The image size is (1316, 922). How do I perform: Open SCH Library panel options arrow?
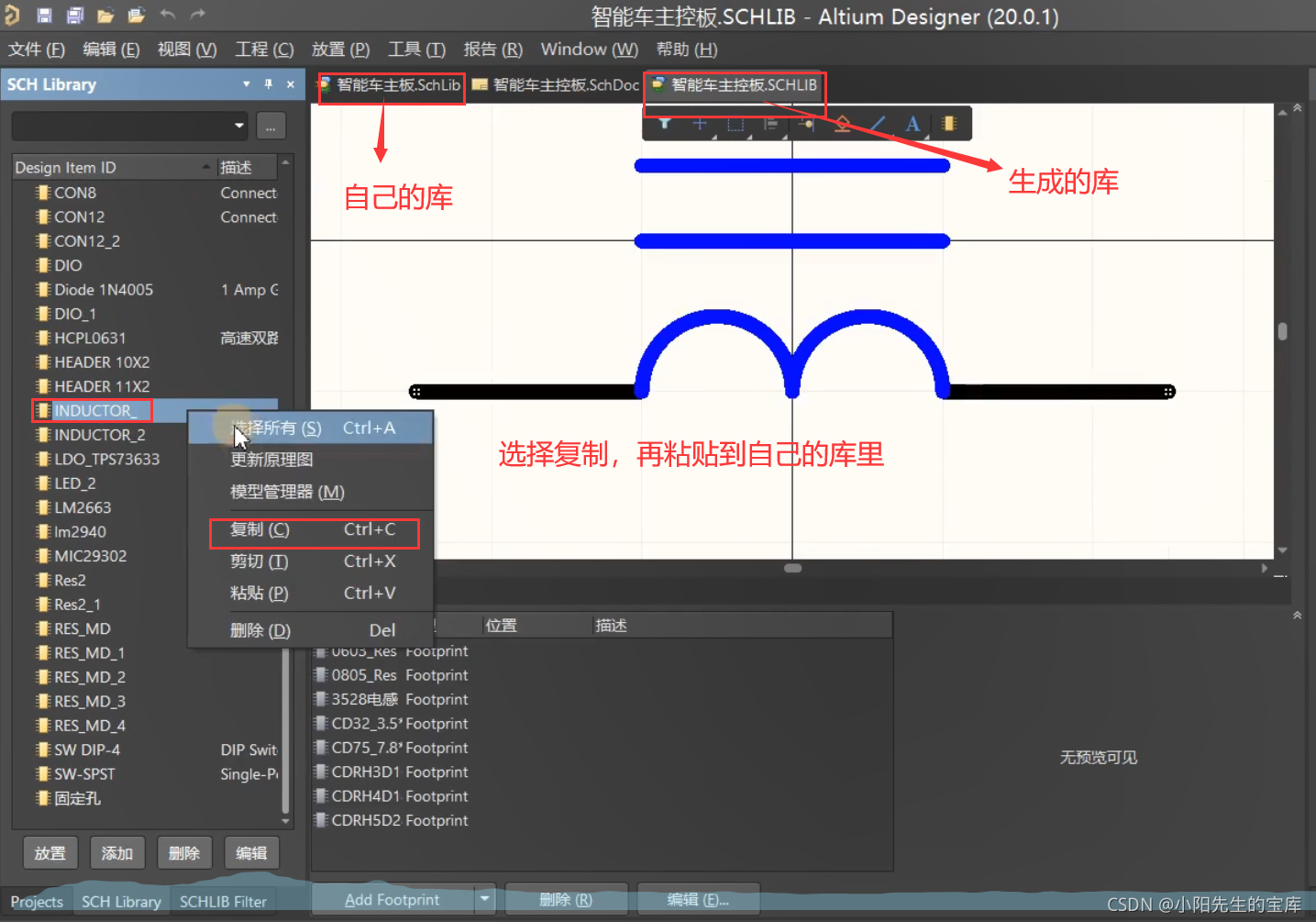246,84
